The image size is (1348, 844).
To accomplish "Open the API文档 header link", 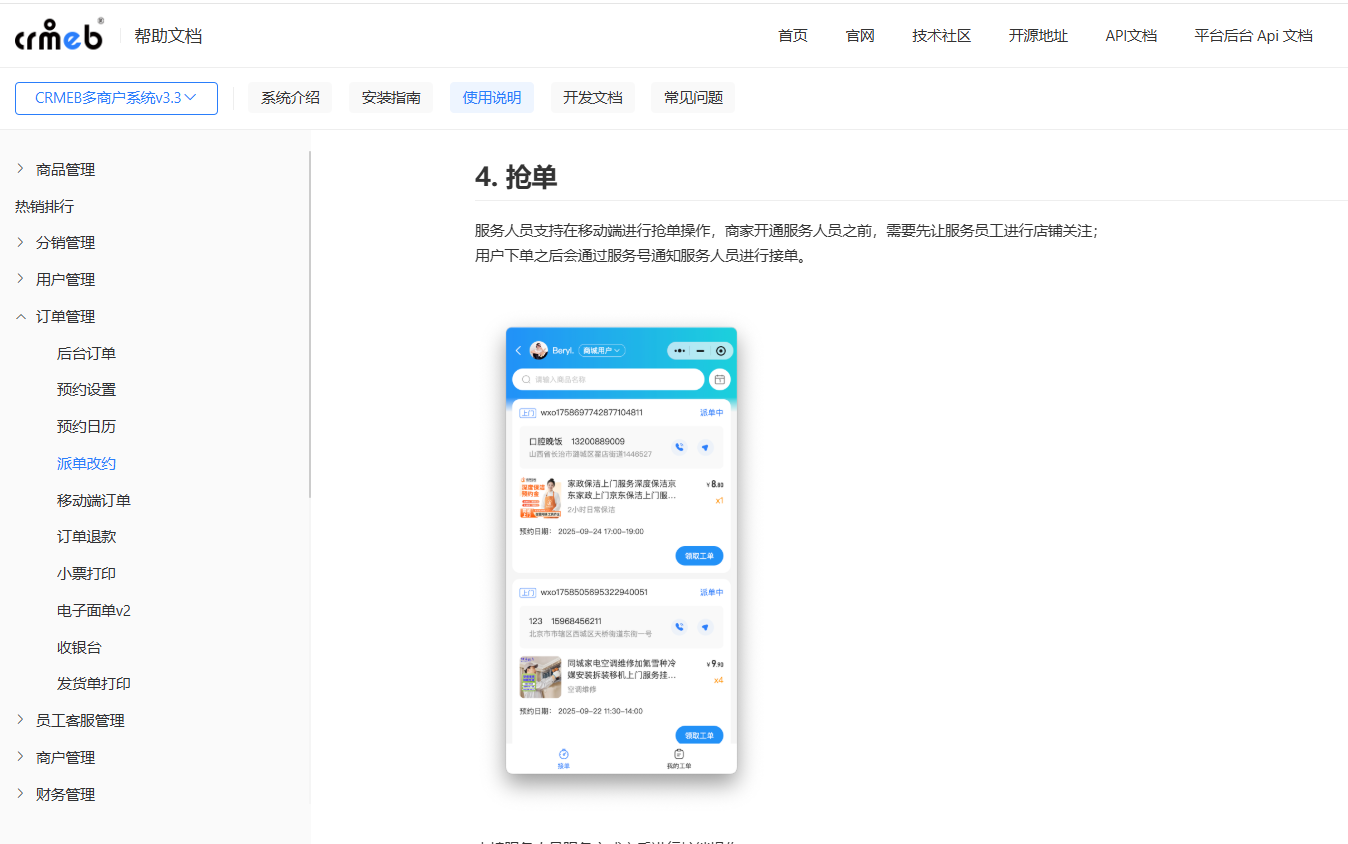I will tap(1131, 36).
